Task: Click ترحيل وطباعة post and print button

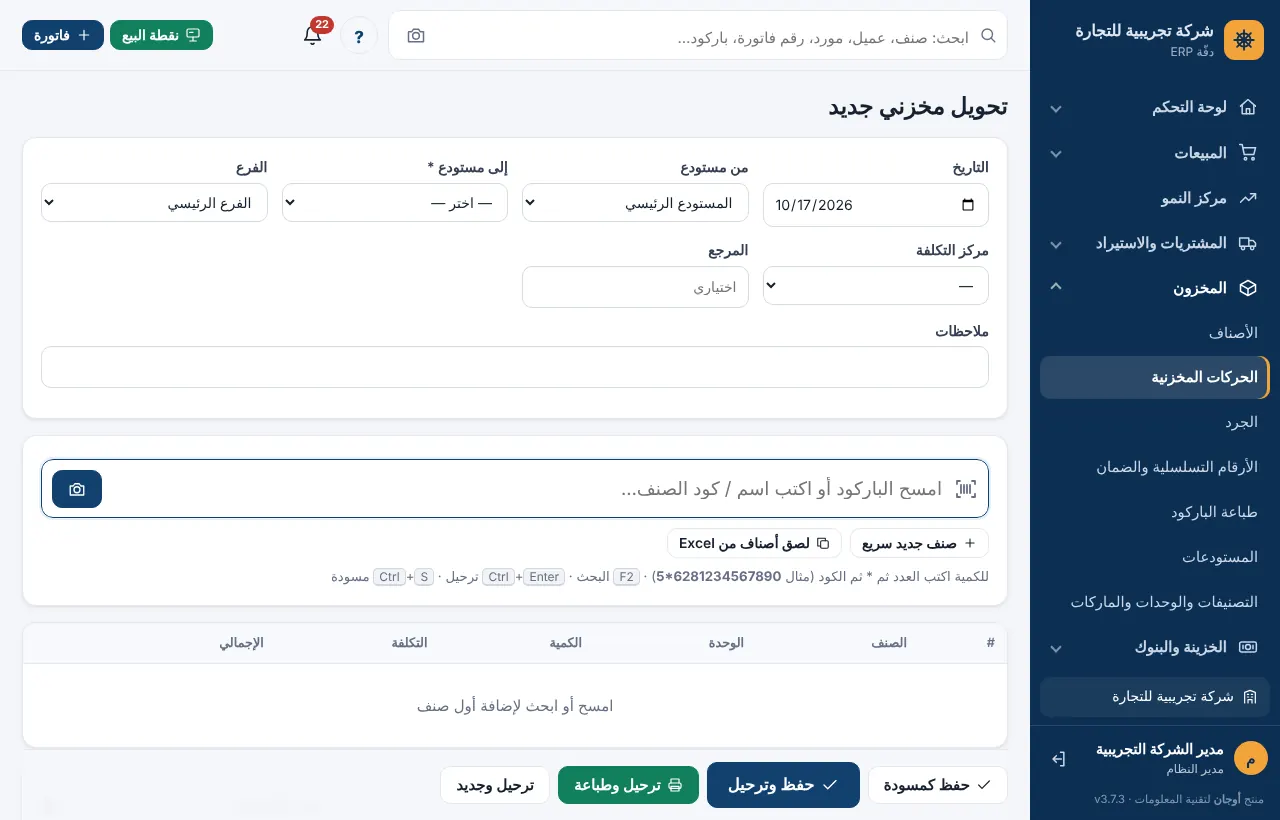Action: tap(629, 785)
